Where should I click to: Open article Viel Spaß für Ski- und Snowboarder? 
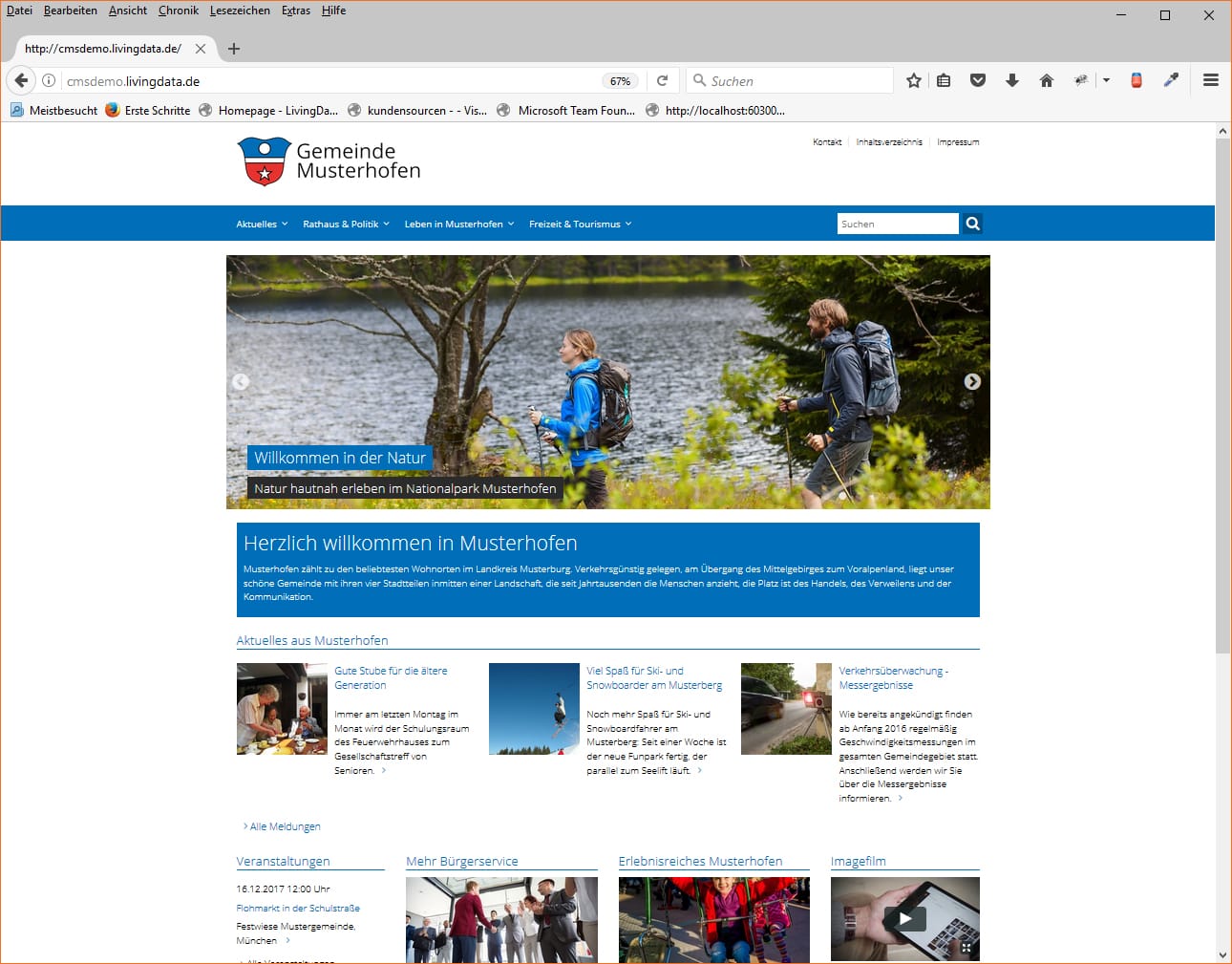[654, 677]
